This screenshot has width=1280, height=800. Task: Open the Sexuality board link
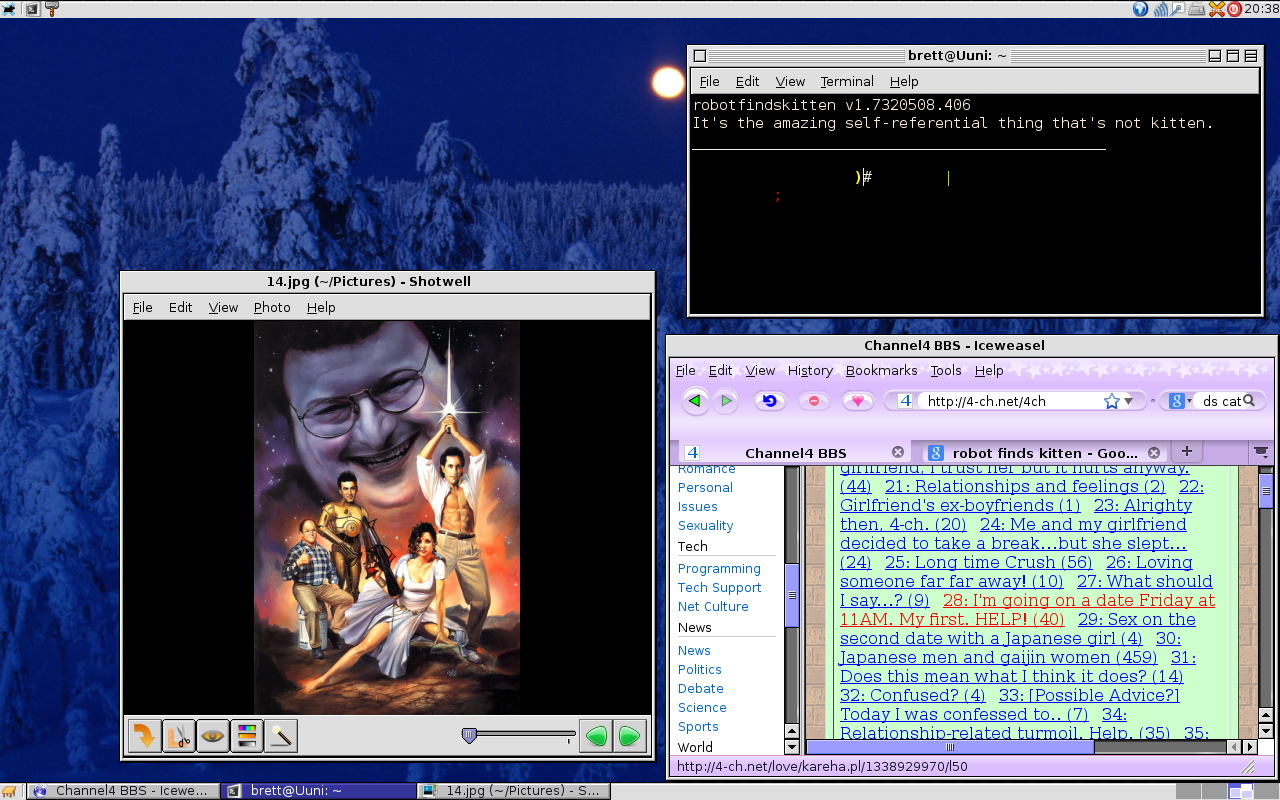pyautogui.click(x=705, y=525)
